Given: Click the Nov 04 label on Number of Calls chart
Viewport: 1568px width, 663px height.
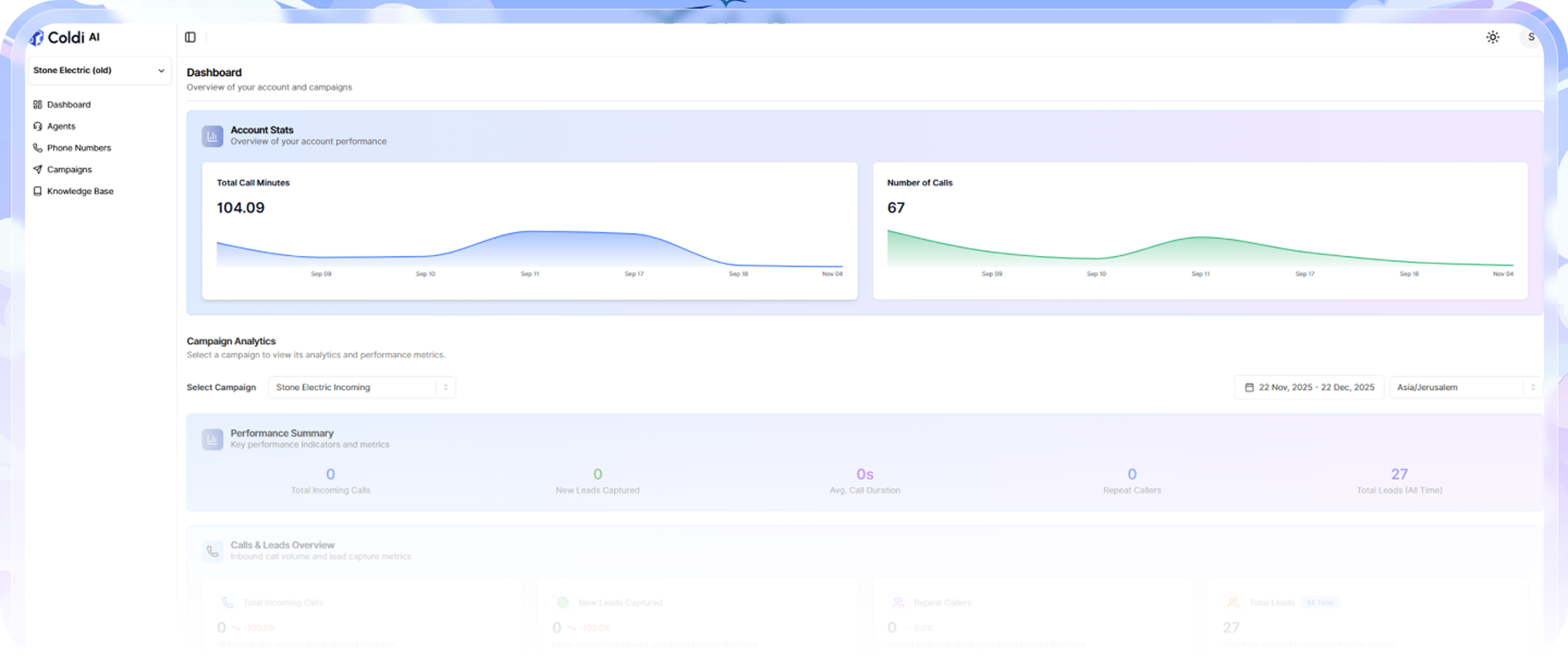Looking at the screenshot, I should point(1503,274).
